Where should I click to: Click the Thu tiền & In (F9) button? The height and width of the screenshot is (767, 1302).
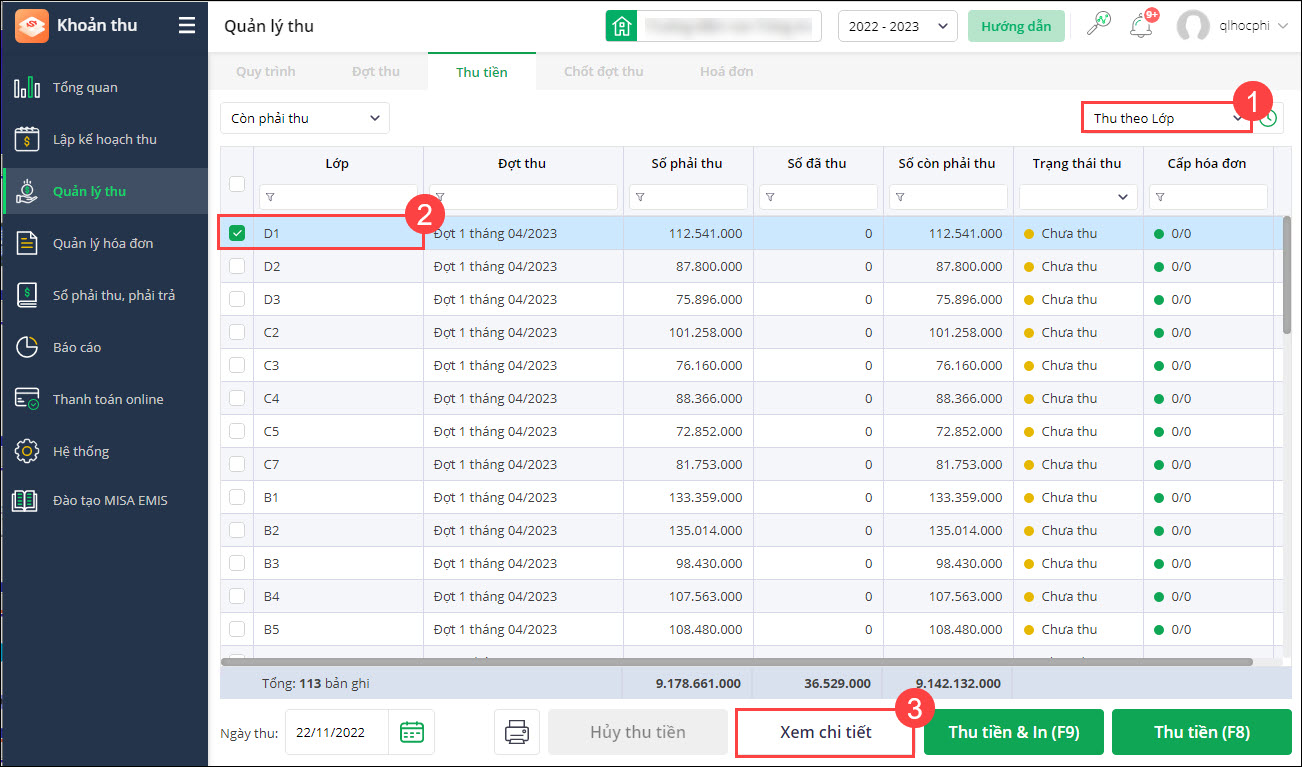(1014, 732)
